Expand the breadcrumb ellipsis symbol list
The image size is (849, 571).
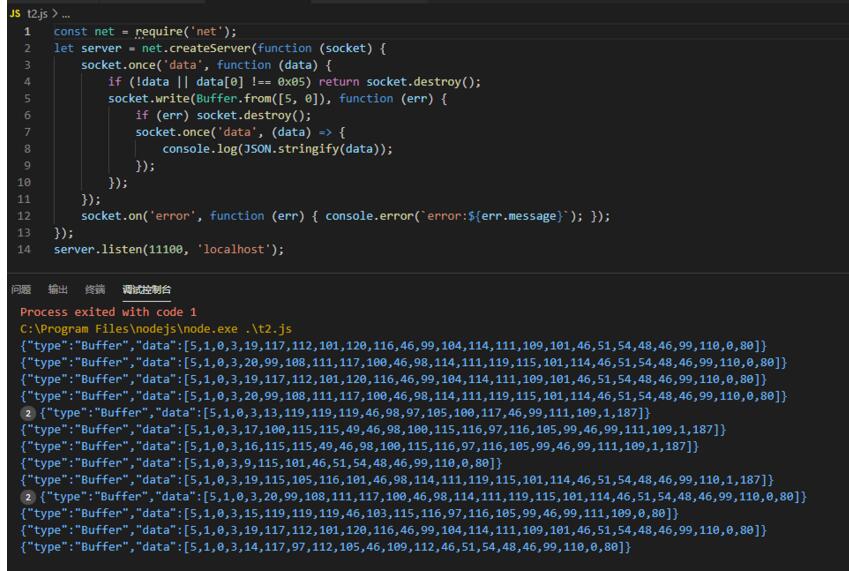(x=66, y=11)
